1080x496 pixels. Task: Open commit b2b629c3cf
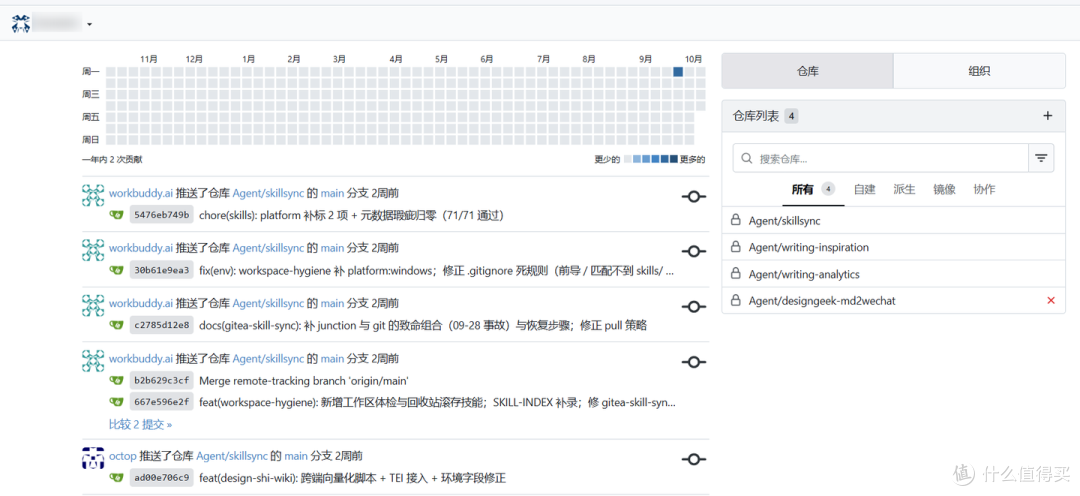tap(162, 380)
